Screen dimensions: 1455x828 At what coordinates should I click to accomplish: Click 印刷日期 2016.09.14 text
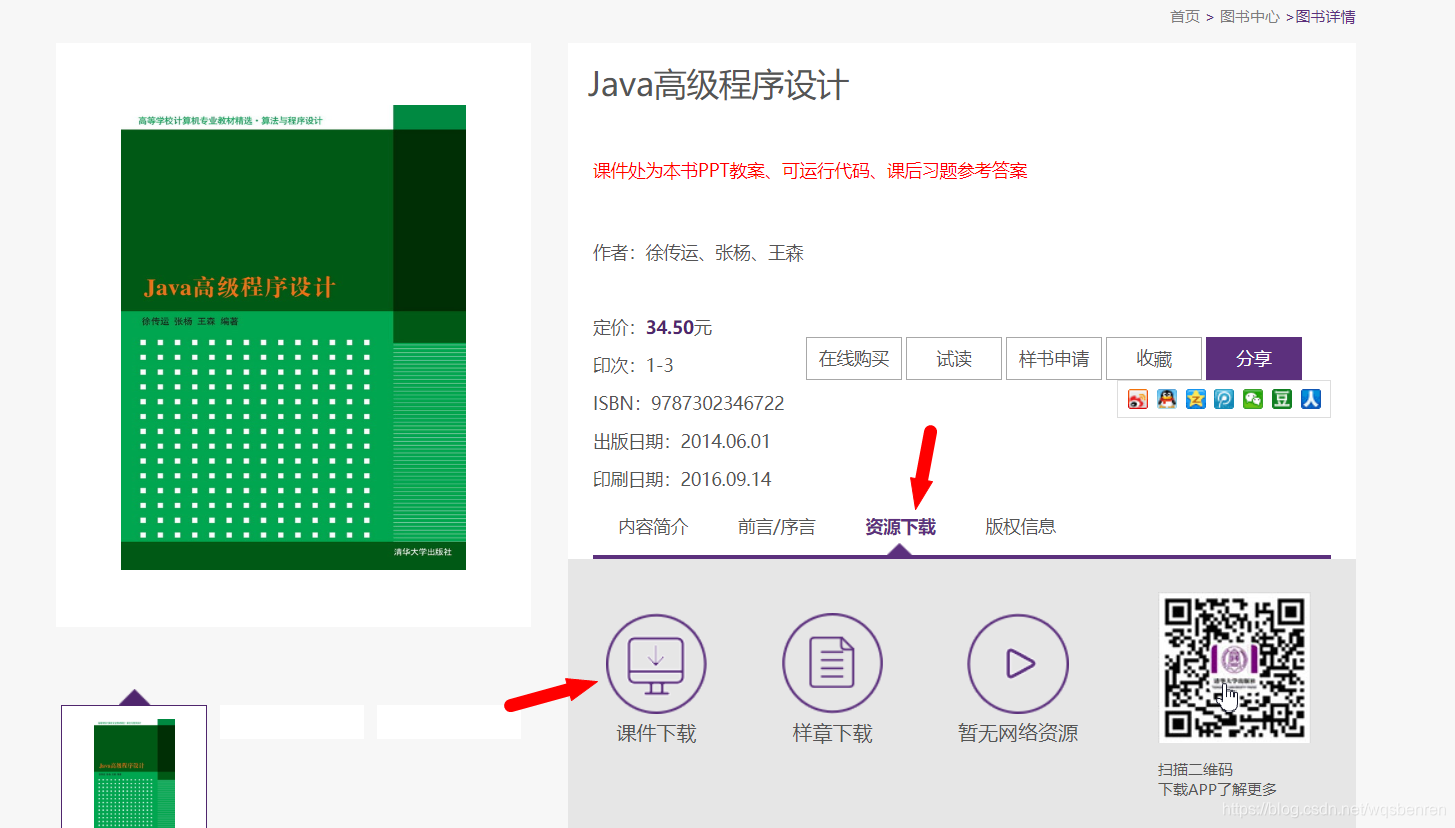[682, 479]
